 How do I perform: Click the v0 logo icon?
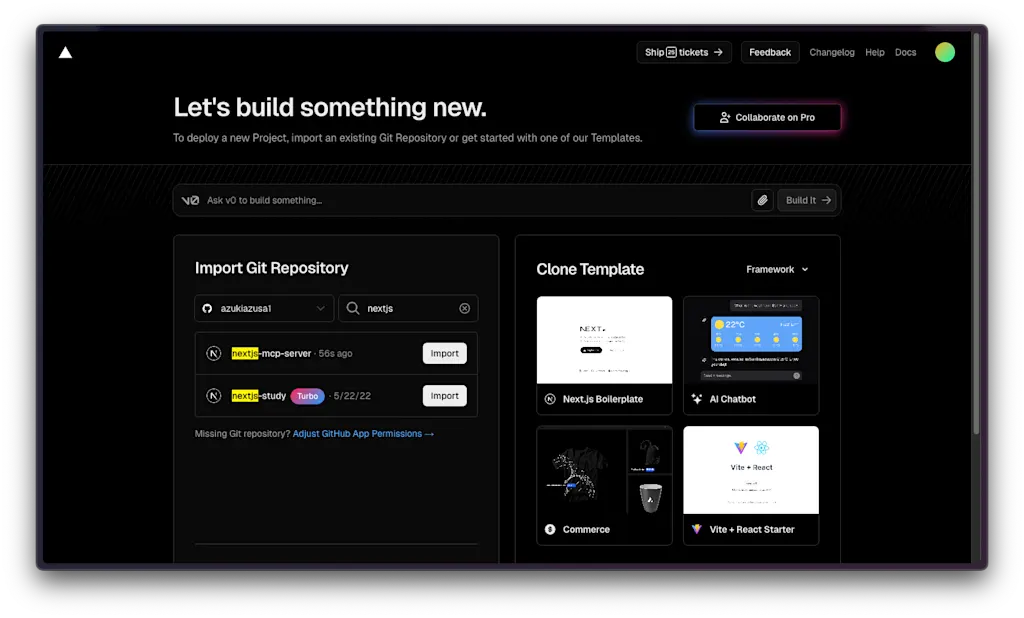(190, 201)
